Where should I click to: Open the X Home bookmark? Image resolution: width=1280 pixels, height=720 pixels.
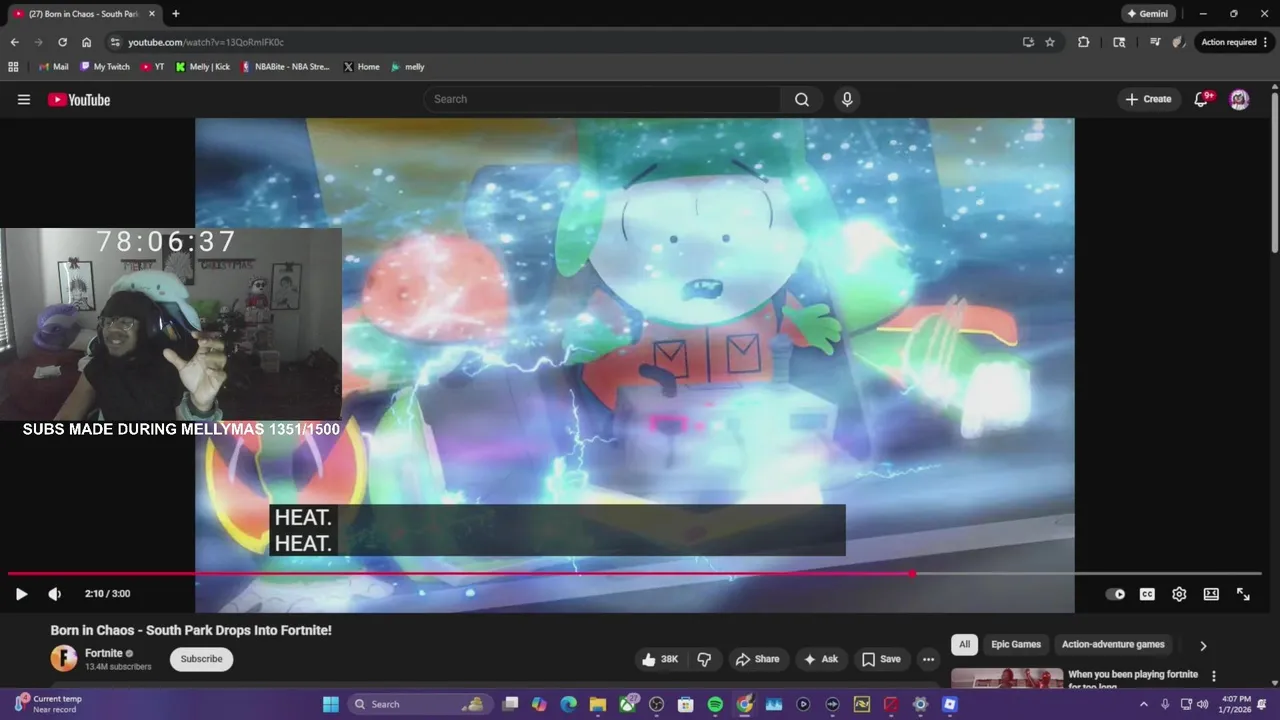tap(361, 67)
